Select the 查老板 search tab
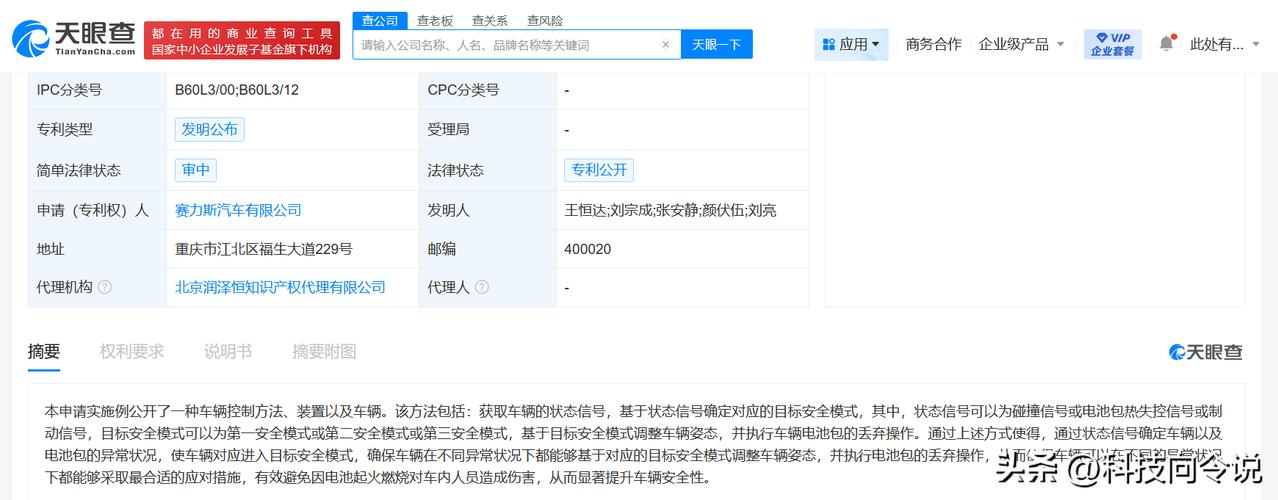Viewport: 1278px width, 500px height. pos(434,20)
